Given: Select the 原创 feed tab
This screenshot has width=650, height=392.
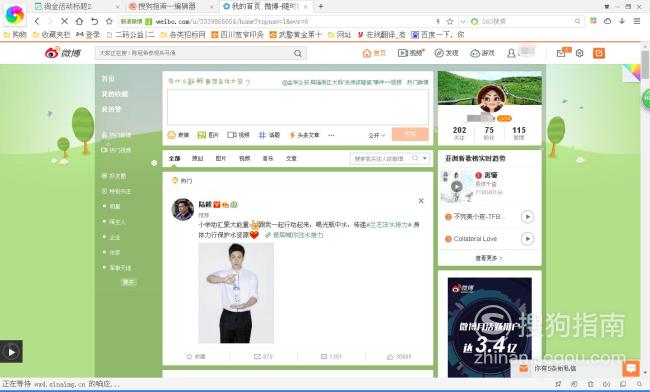Looking at the screenshot, I should click(197, 158).
